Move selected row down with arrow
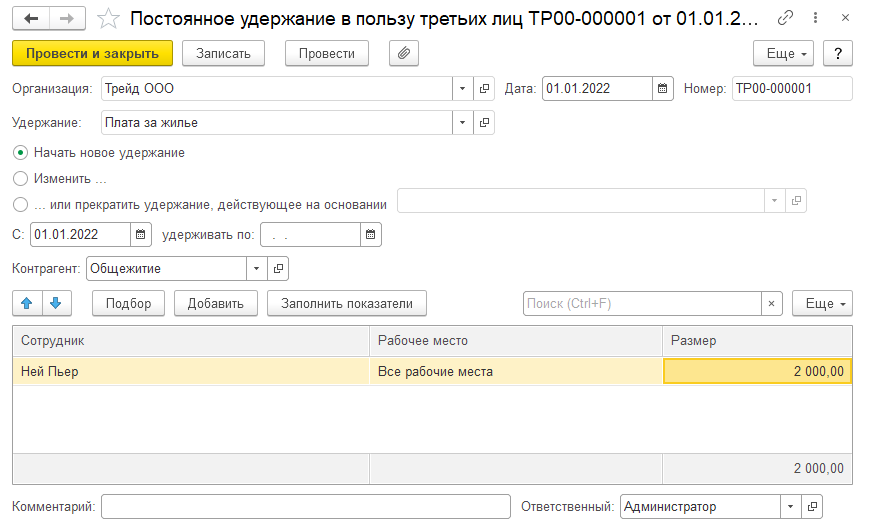 click(x=56, y=303)
